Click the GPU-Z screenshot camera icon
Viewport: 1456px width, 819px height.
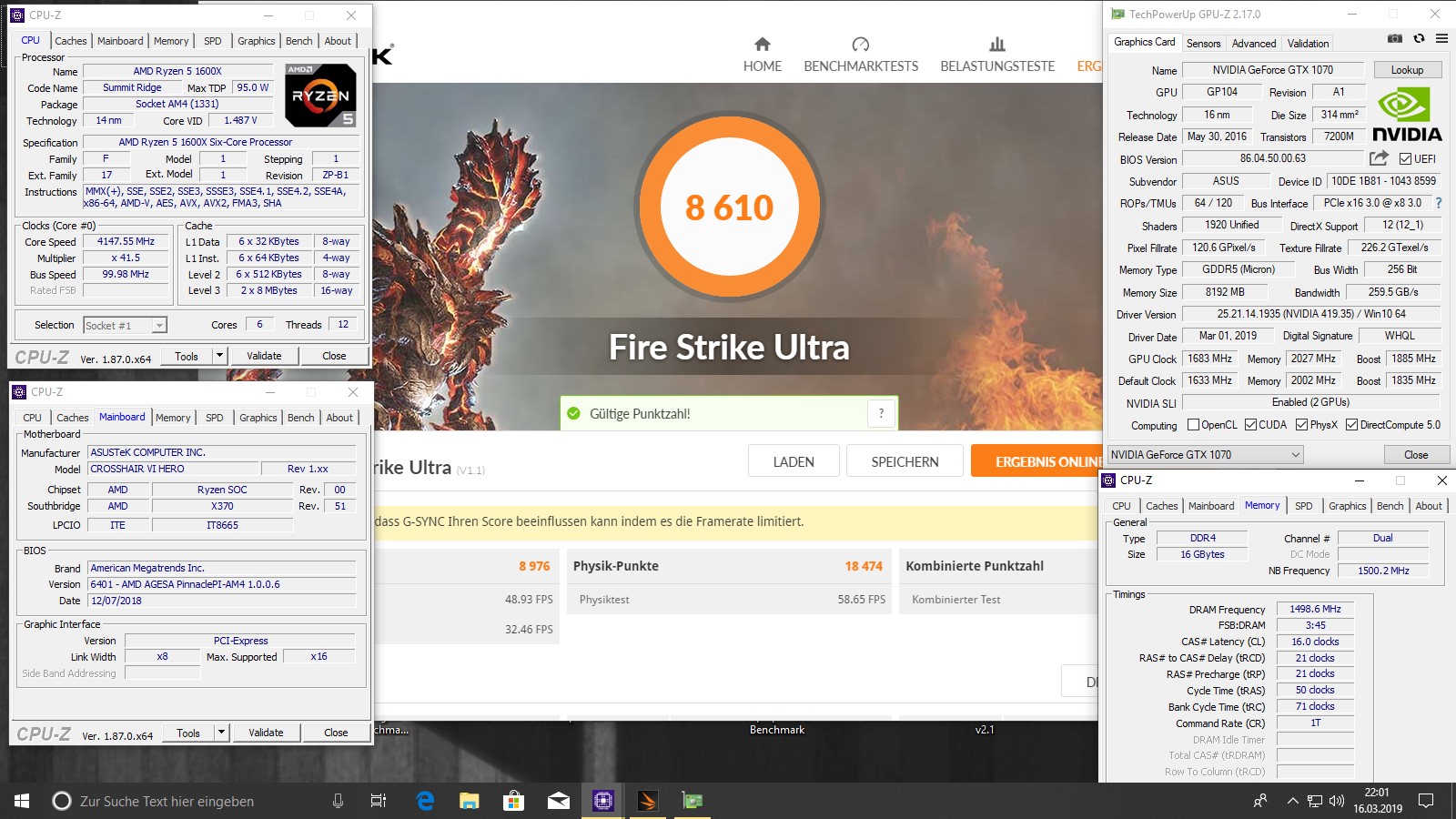(1395, 39)
